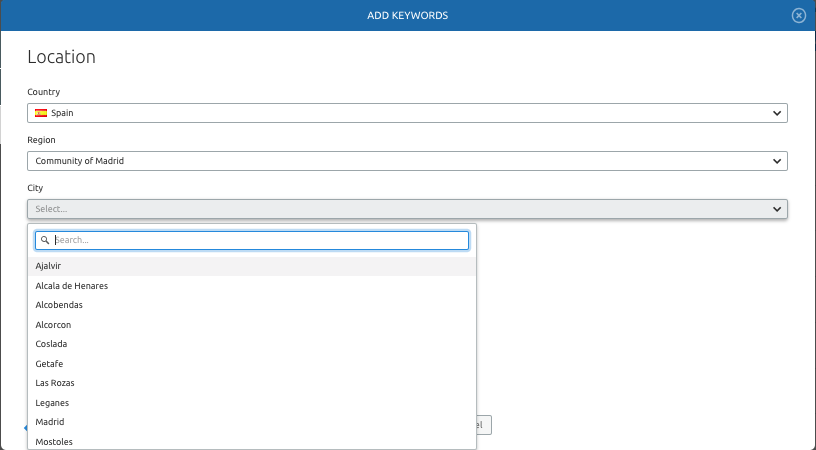
Task: Collapse the City dropdown using its arrow
Action: coord(777,209)
